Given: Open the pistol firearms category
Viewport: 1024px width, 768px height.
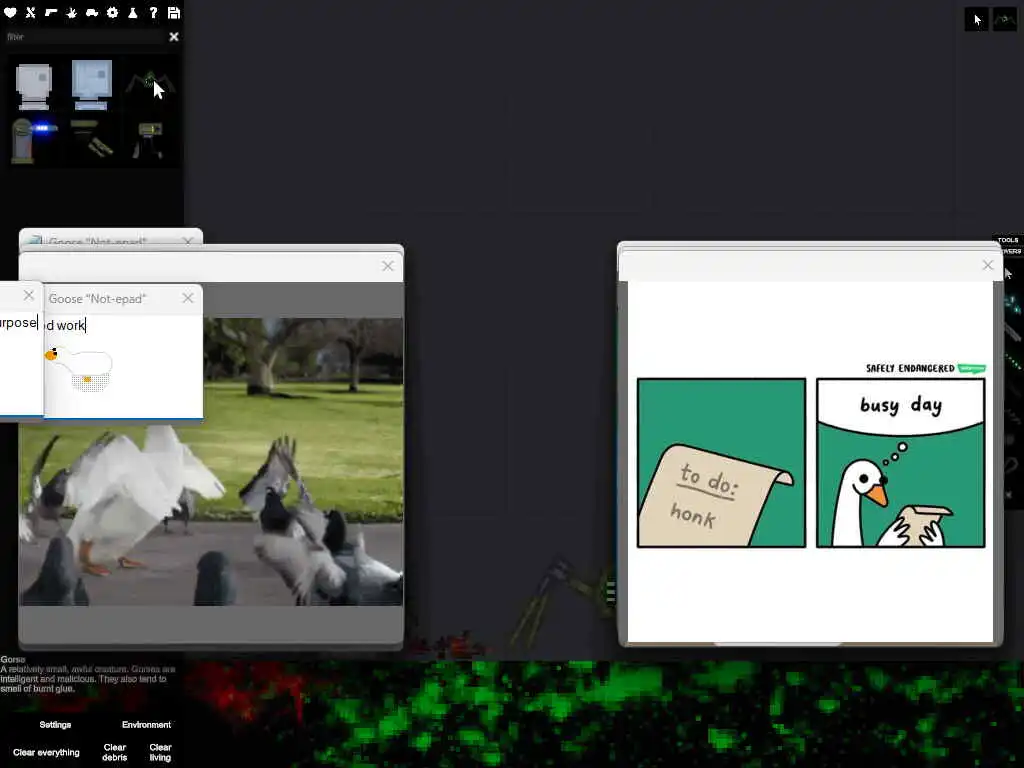Looking at the screenshot, I should [x=51, y=12].
